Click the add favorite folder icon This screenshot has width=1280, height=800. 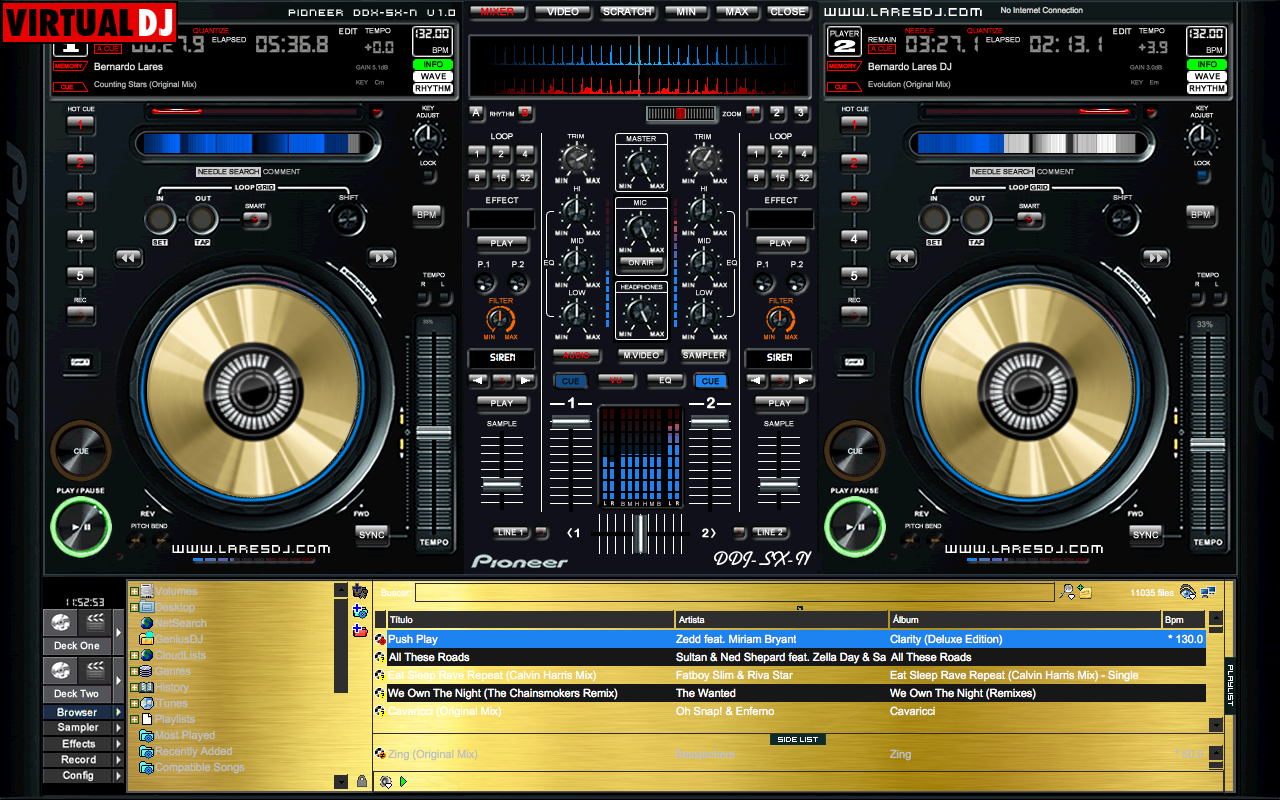click(360, 592)
